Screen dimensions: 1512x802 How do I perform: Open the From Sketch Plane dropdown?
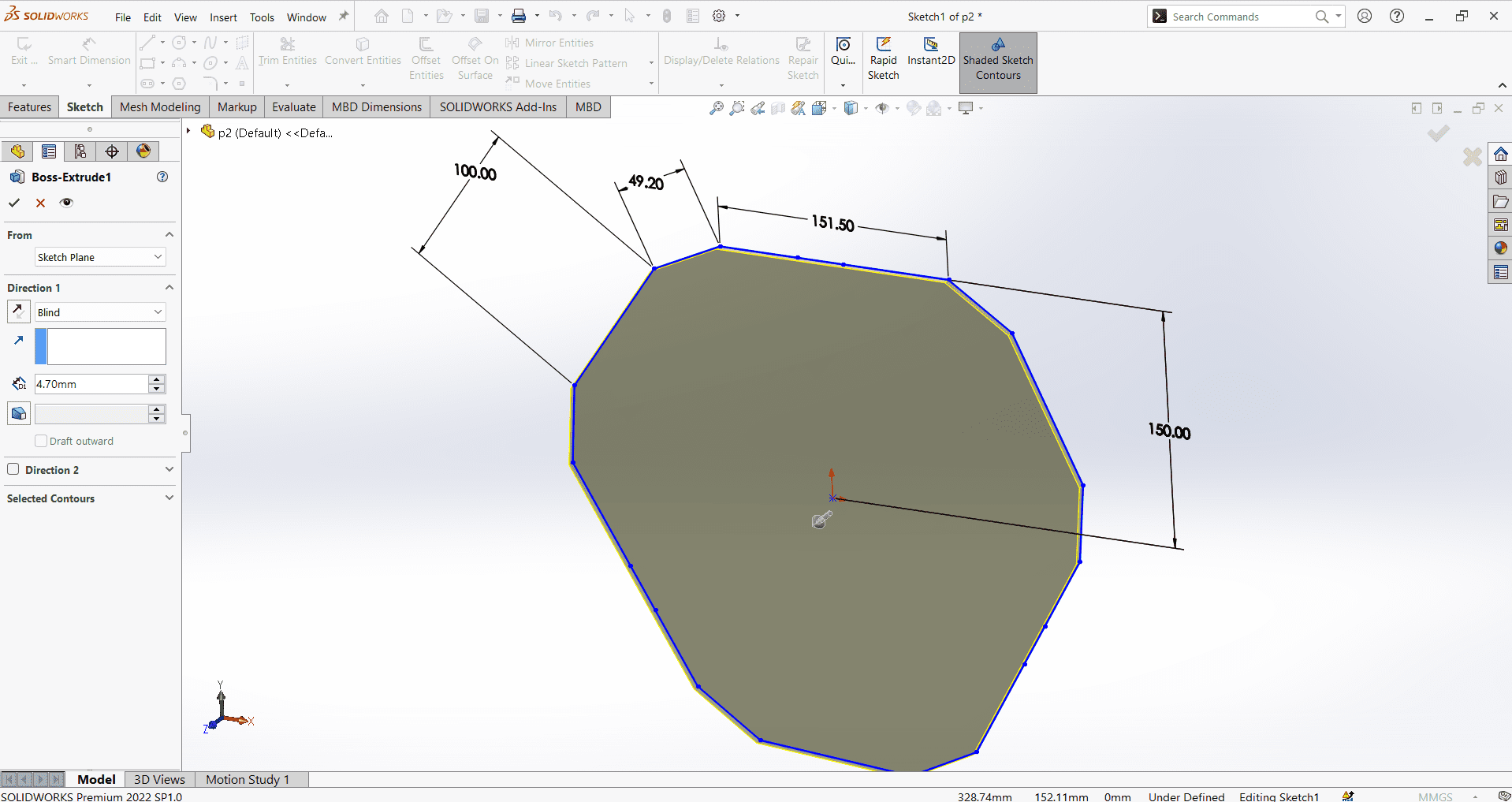100,257
